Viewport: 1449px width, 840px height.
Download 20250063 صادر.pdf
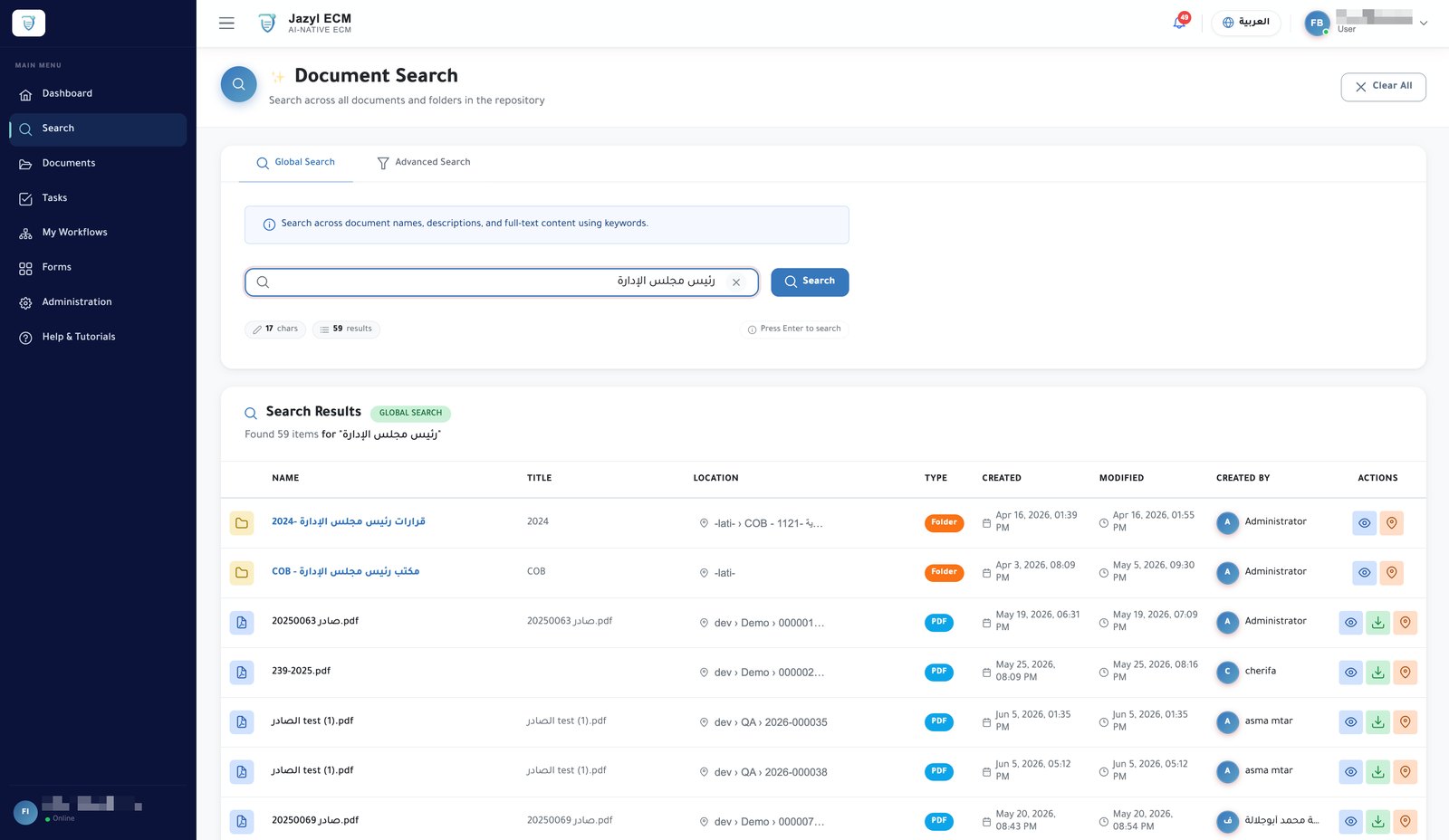[1377, 623]
